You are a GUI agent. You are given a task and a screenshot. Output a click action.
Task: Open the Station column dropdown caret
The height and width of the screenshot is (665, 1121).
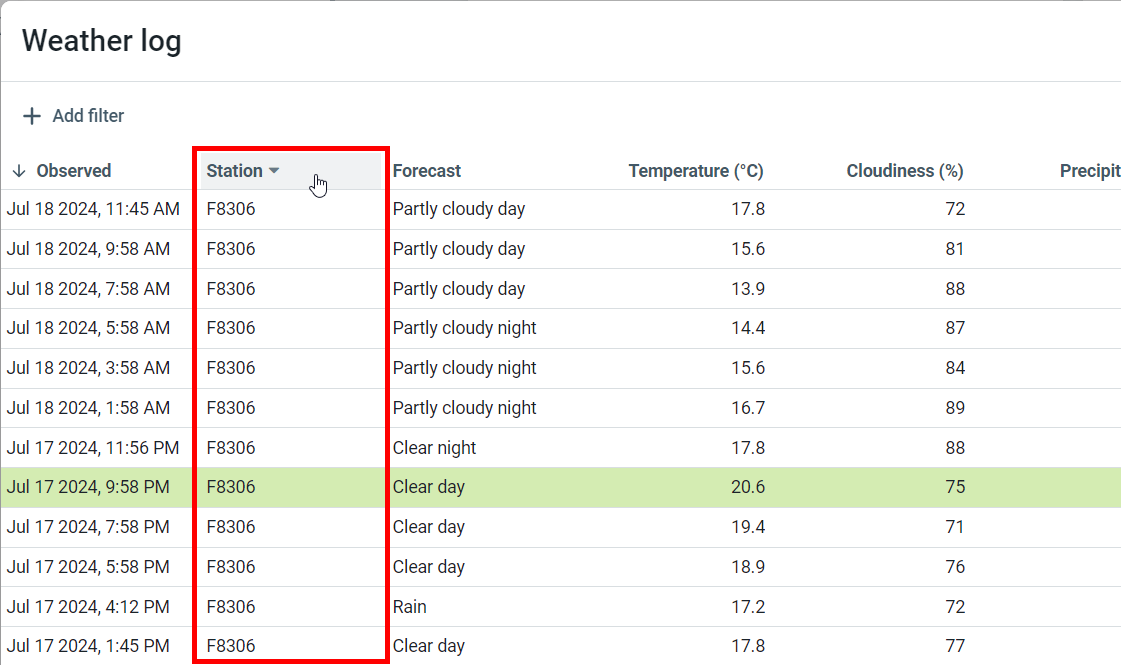[274, 171]
